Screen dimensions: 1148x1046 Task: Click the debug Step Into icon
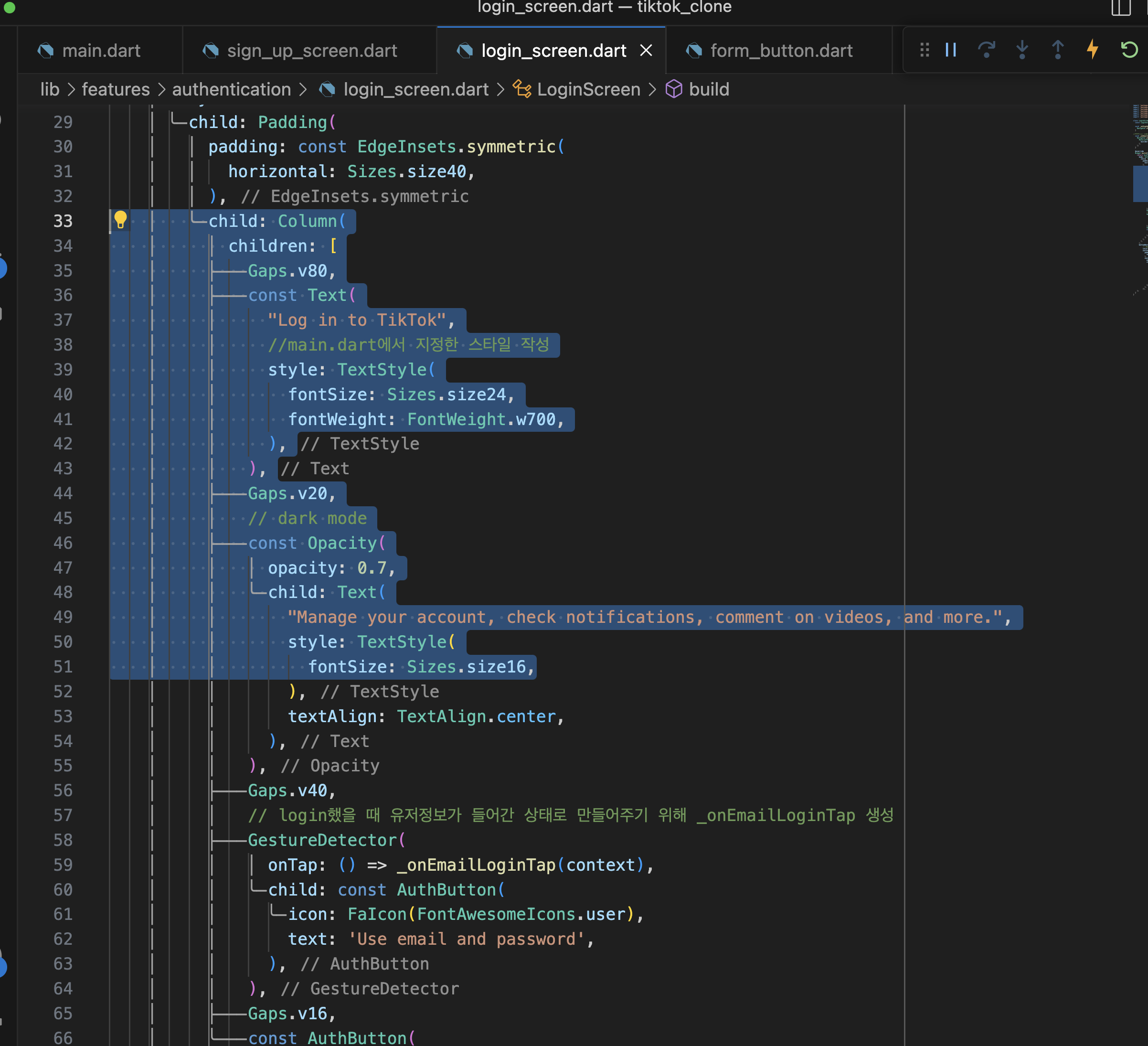pyautogui.click(x=1022, y=50)
